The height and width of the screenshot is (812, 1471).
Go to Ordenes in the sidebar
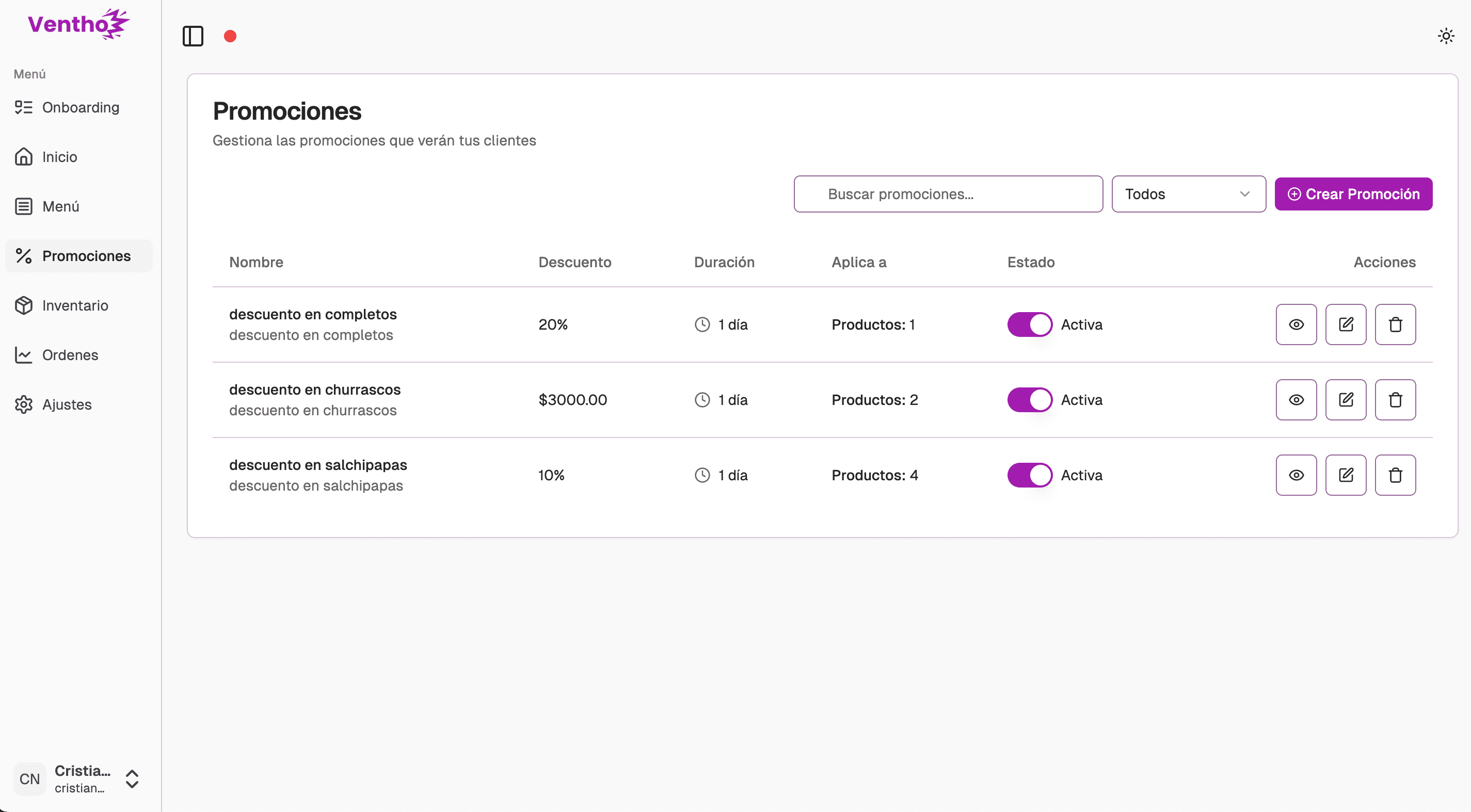pos(70,355)
